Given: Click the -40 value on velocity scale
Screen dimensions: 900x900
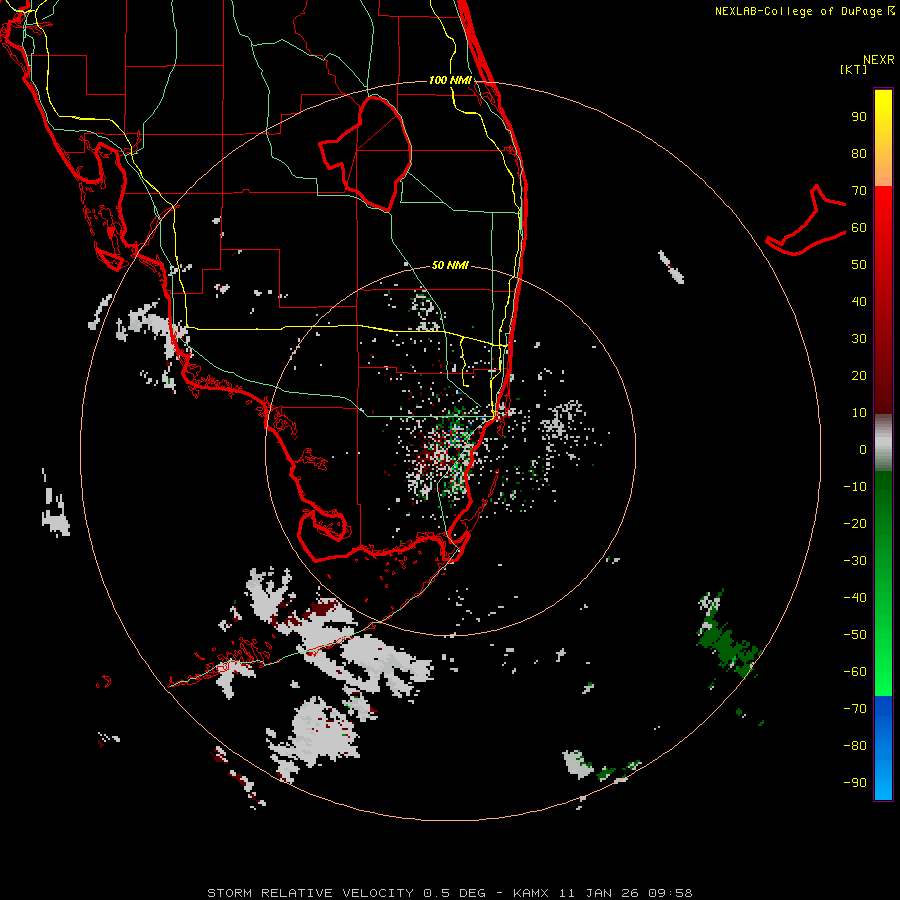Looking at the screenshot, I should click(855, 598).
